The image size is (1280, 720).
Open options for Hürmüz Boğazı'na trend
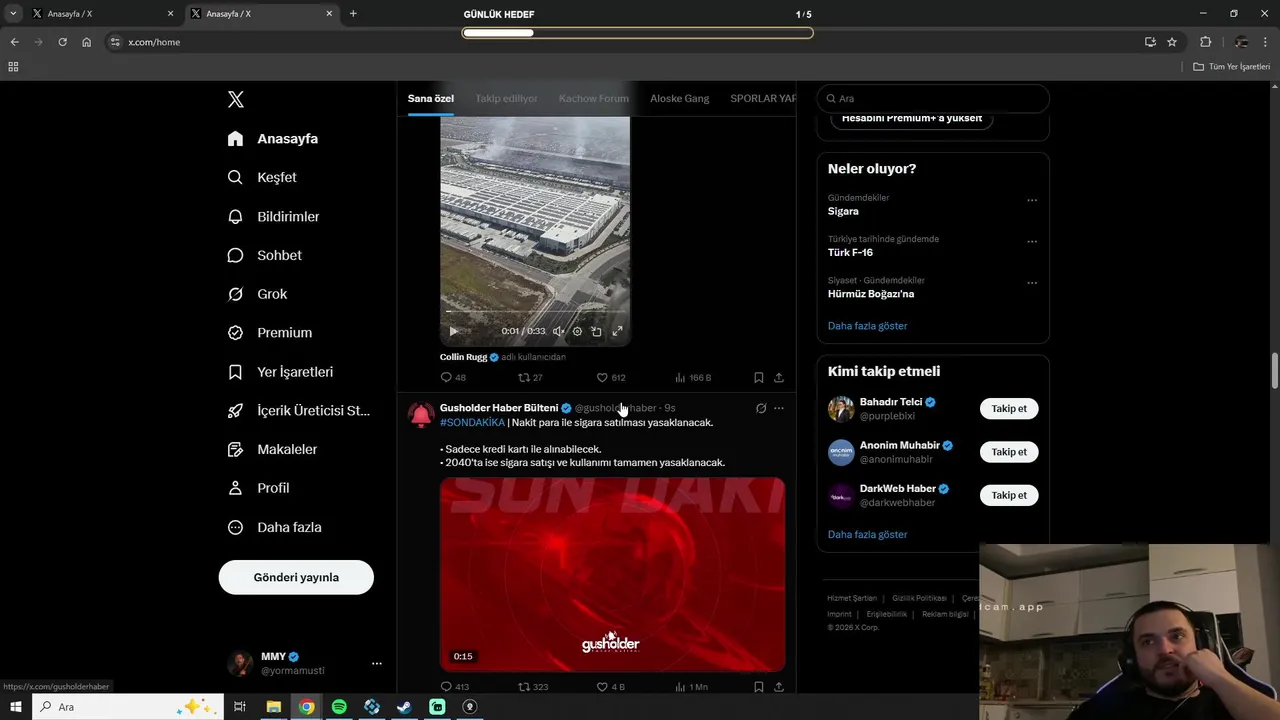tap(1032, 283)
